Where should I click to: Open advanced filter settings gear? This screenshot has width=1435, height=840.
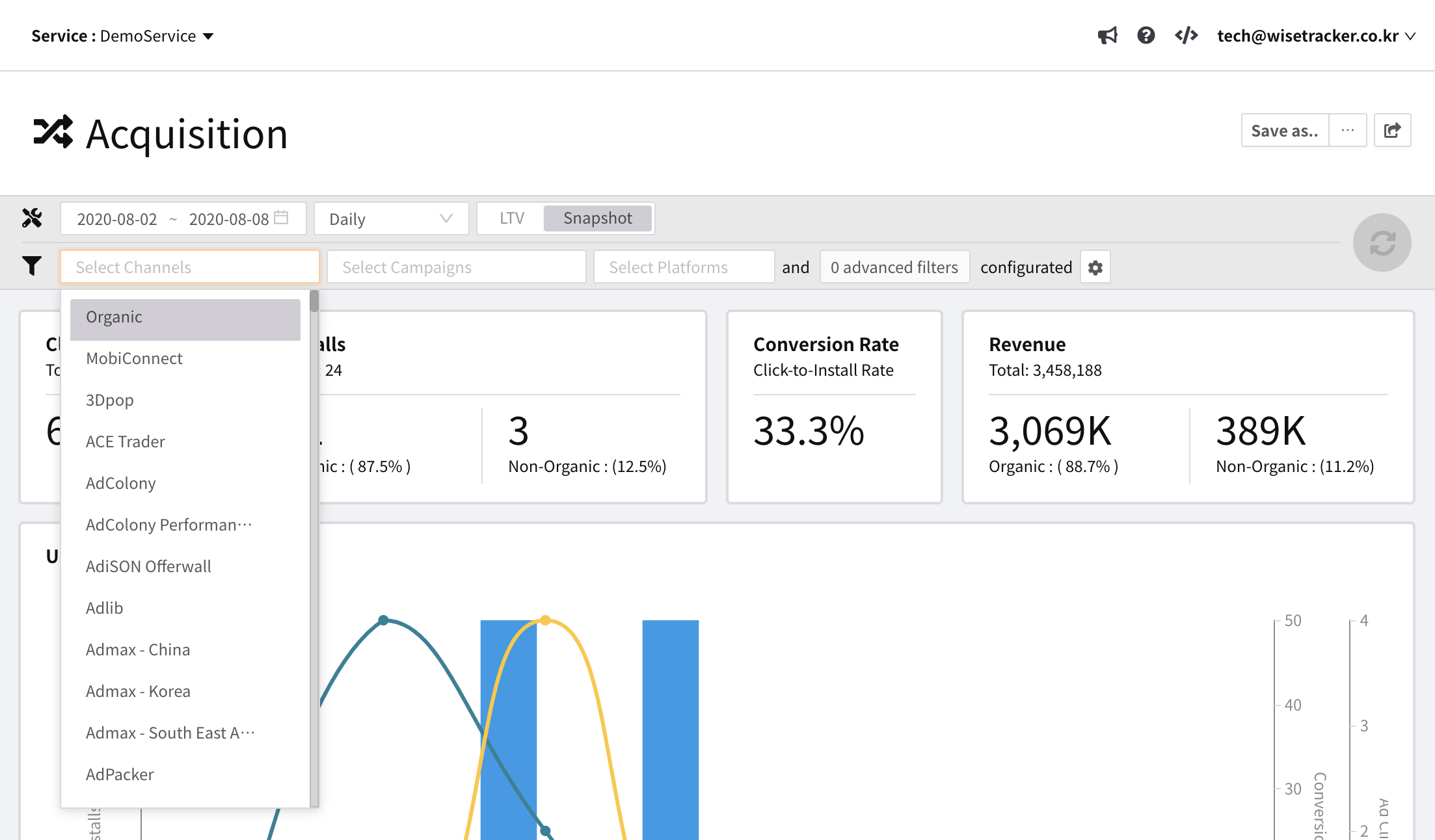click(x=1095, y=267)
